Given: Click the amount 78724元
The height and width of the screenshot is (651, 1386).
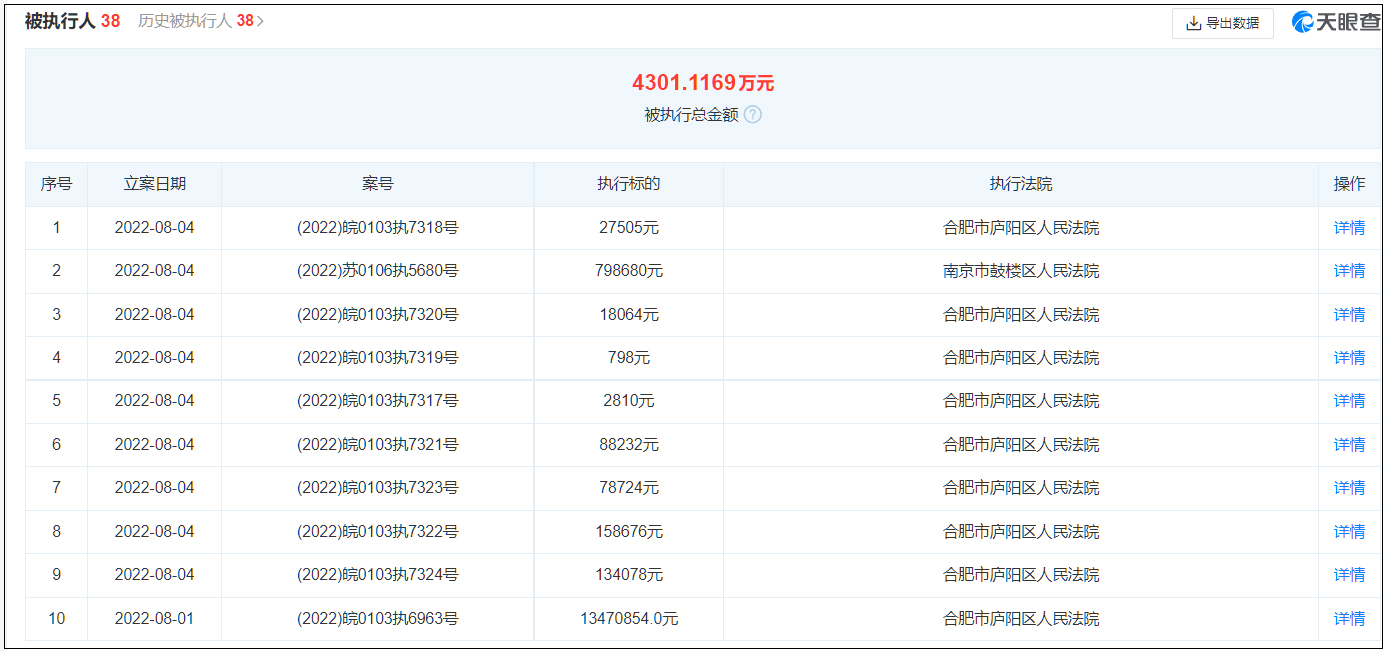Looking at the screenshot, I should point(629,488).
